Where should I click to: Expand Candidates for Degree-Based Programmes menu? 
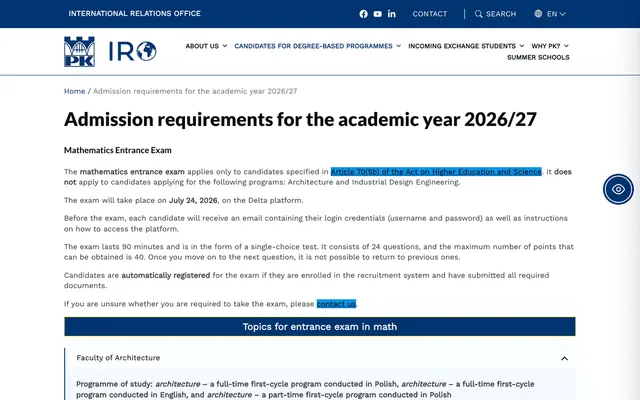[318, 46]
